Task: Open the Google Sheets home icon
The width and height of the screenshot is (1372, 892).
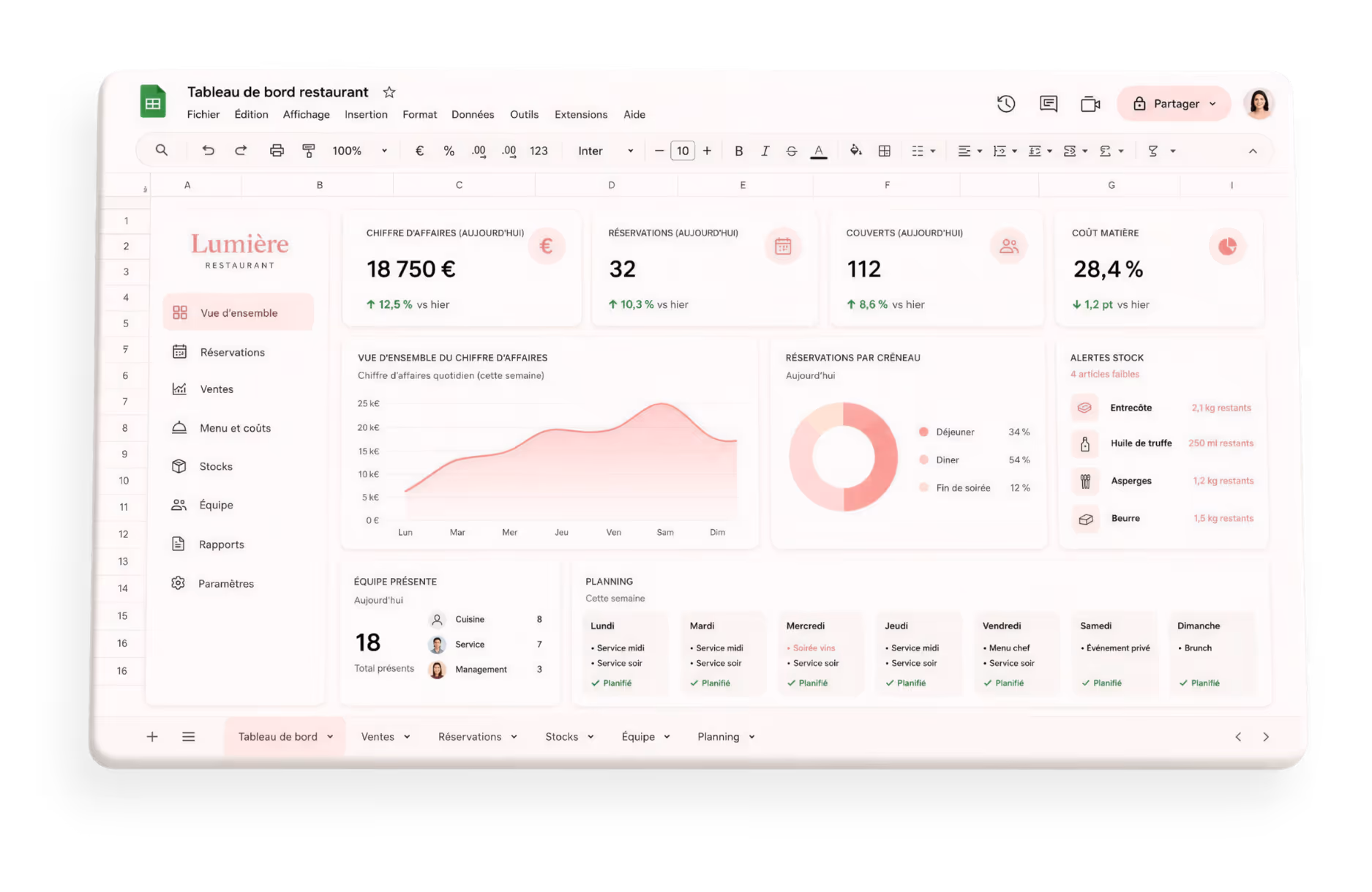Action: coord(153,102)
